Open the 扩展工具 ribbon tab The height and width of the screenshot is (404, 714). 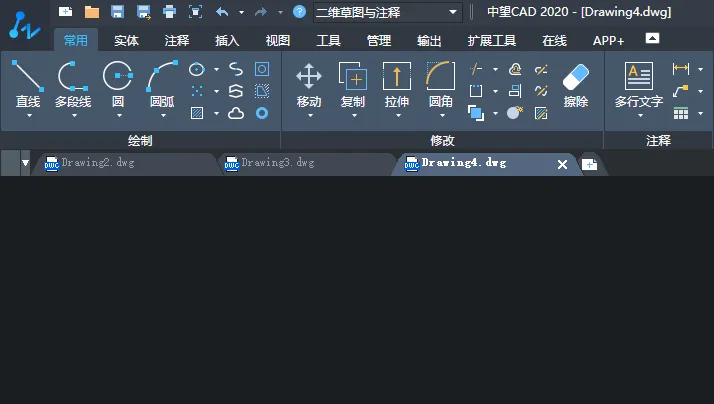(491, 41)
